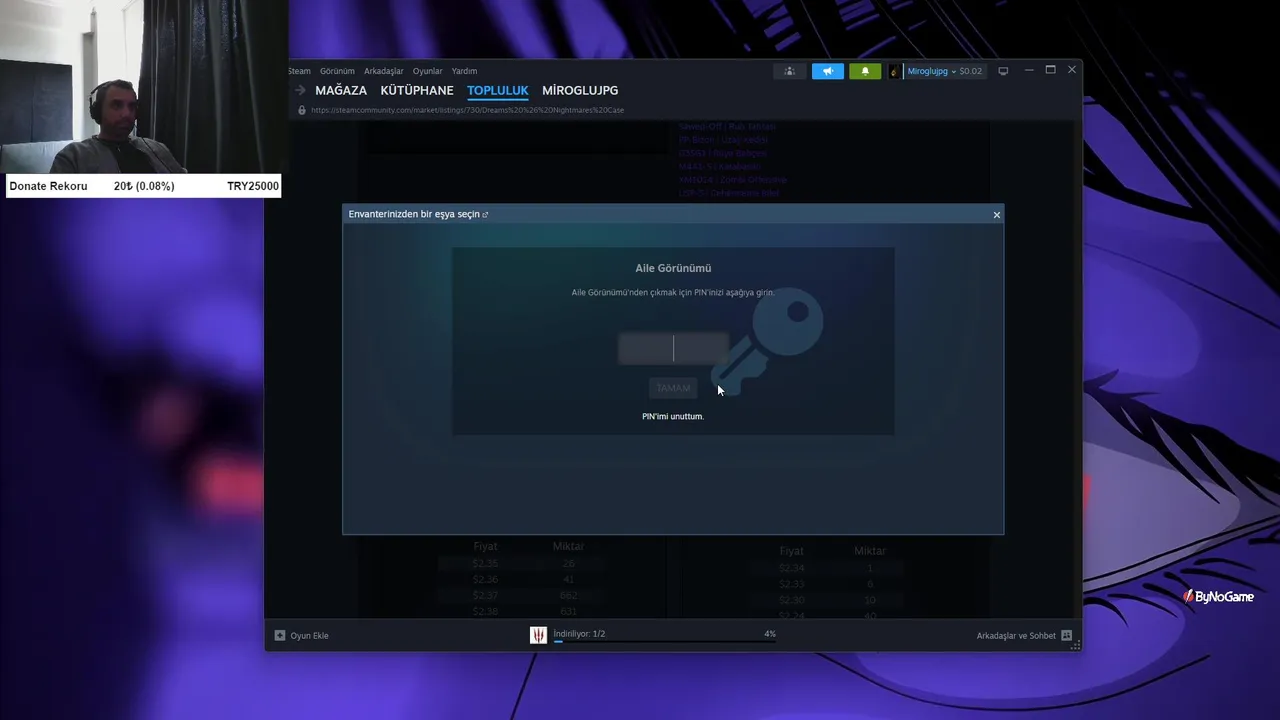Screen dimensions: 1280x720
Task: Click the downloading game's thumbnail icon
Action: tap(538, 635)
